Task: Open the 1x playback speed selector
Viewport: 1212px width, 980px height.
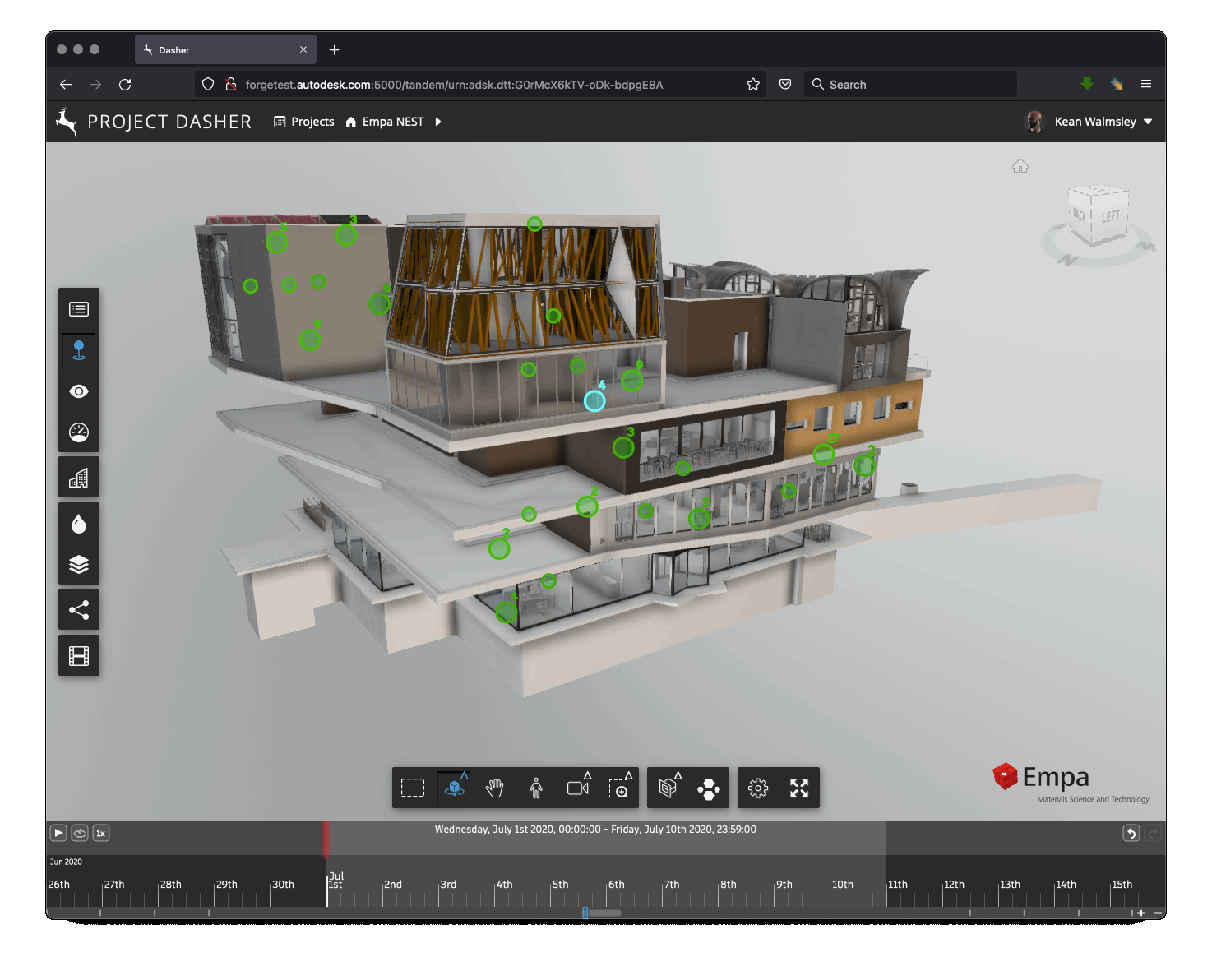Action: click(x=100, y=833)
